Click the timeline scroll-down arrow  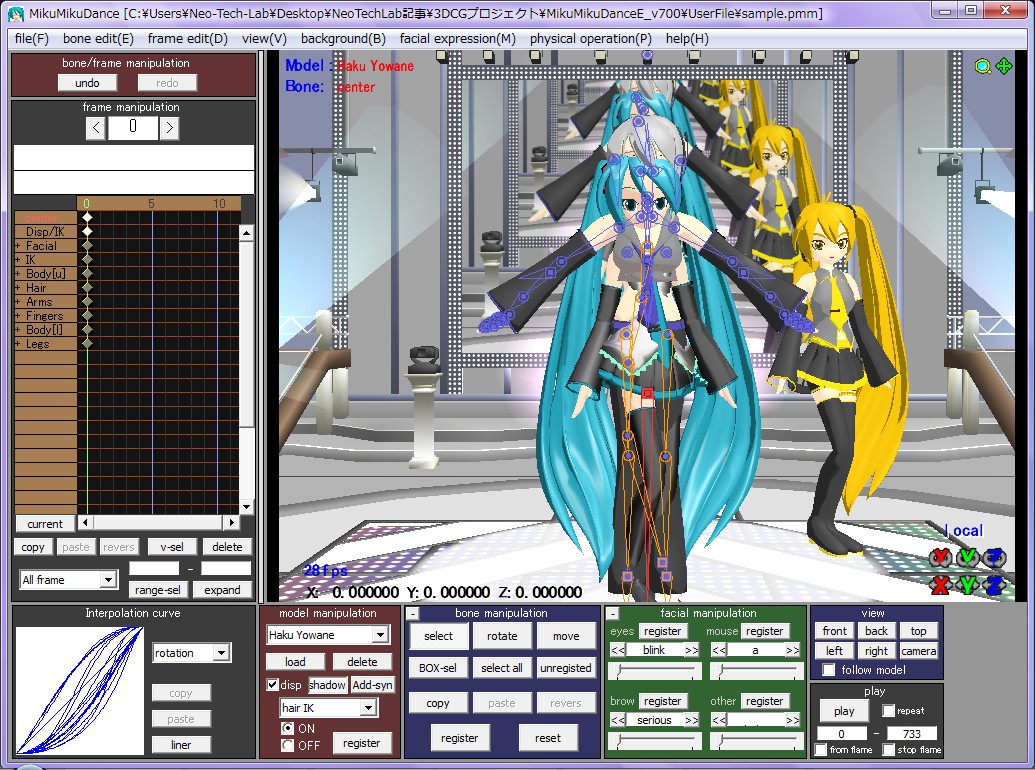coord(246,507)
